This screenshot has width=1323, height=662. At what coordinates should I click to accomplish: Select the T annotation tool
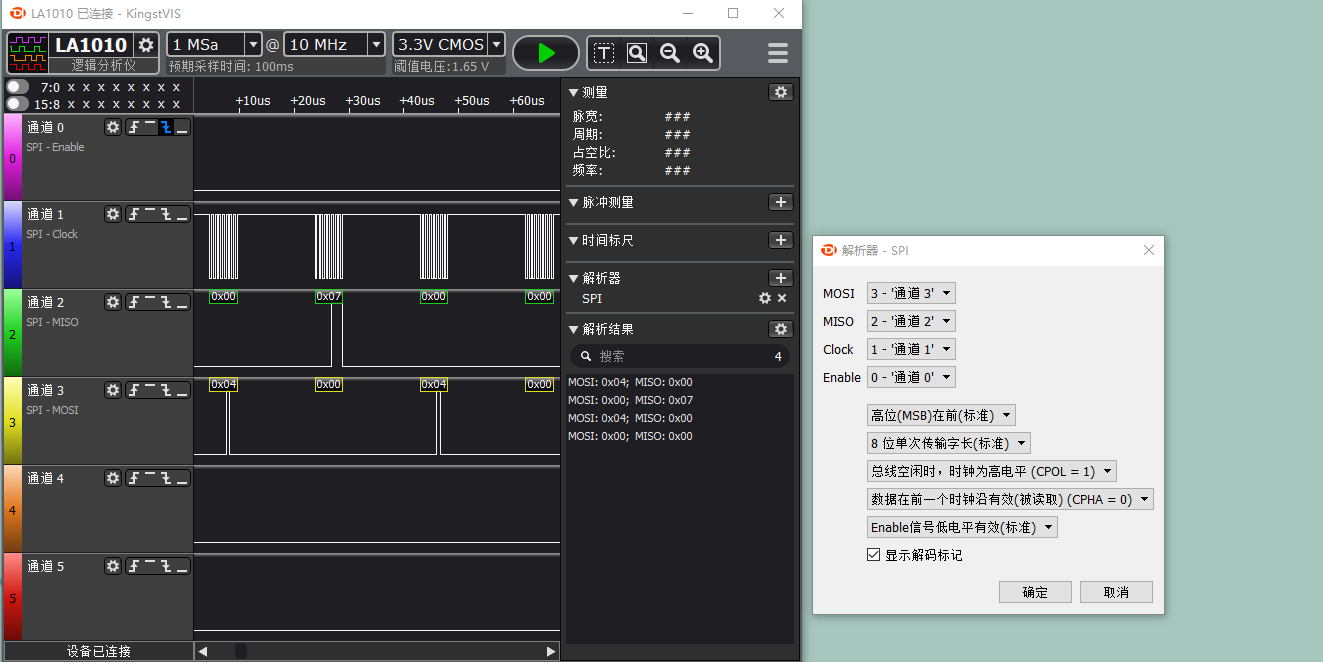tap(604, 52)
